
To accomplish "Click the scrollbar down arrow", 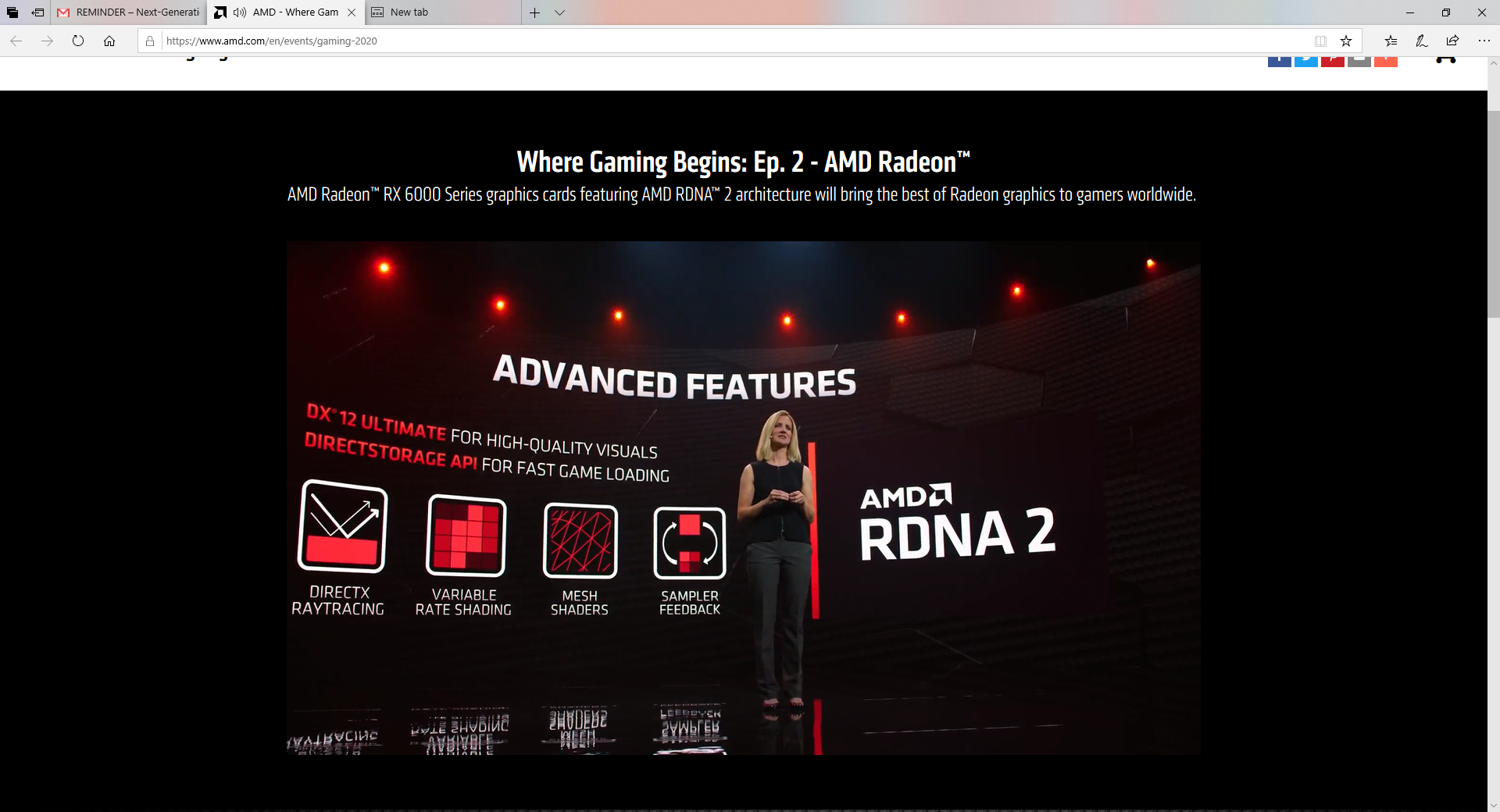I will pyautogui.click(x=1494, y=806).
